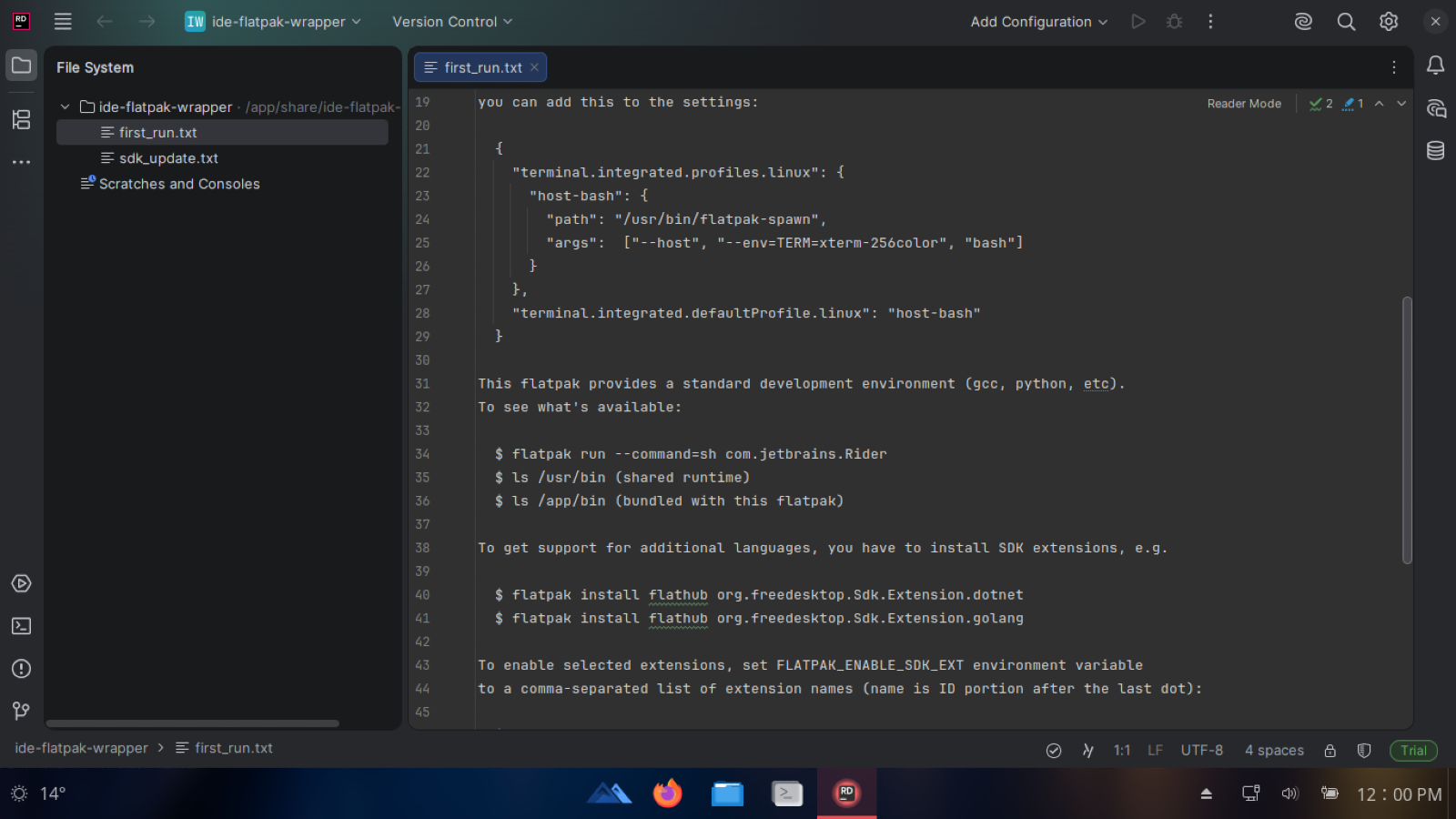This screenshot has height=819, width=1456.
Task: Open the display settings tray icon
Action: click(x=1251, y=794)
